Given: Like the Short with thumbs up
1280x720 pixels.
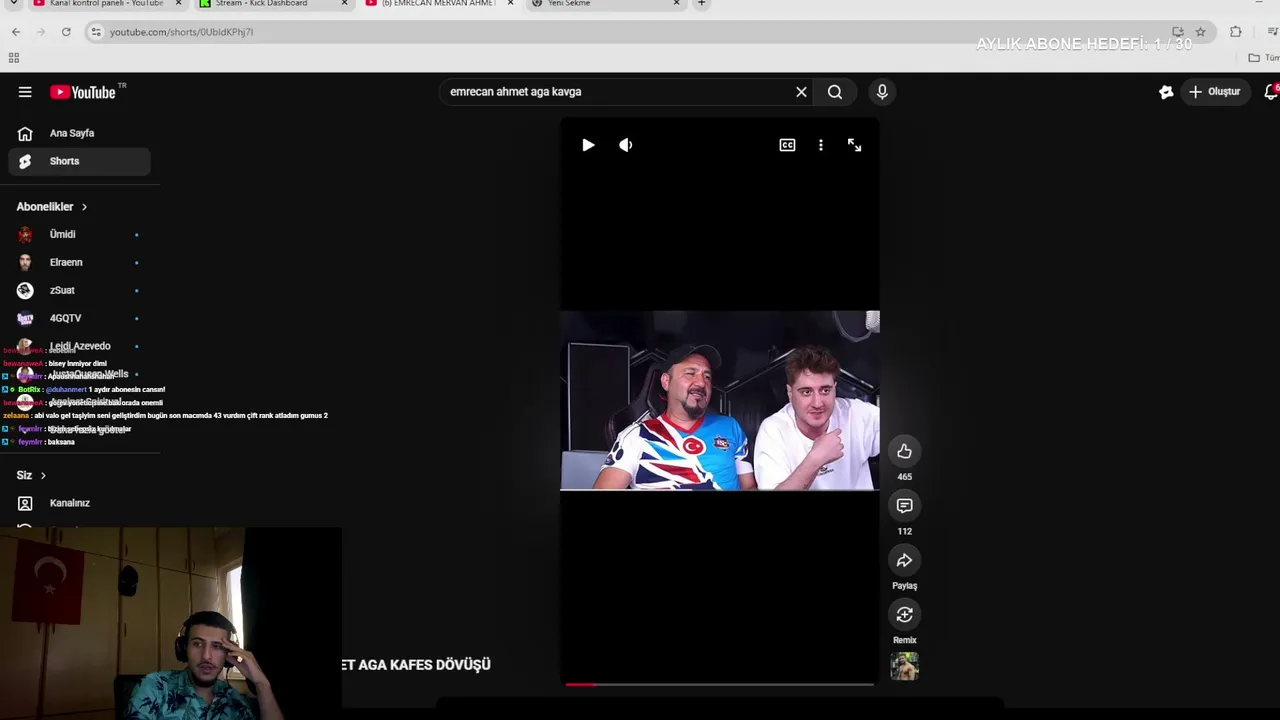Looking at the screenshot, I should click(x=904, y=451).
